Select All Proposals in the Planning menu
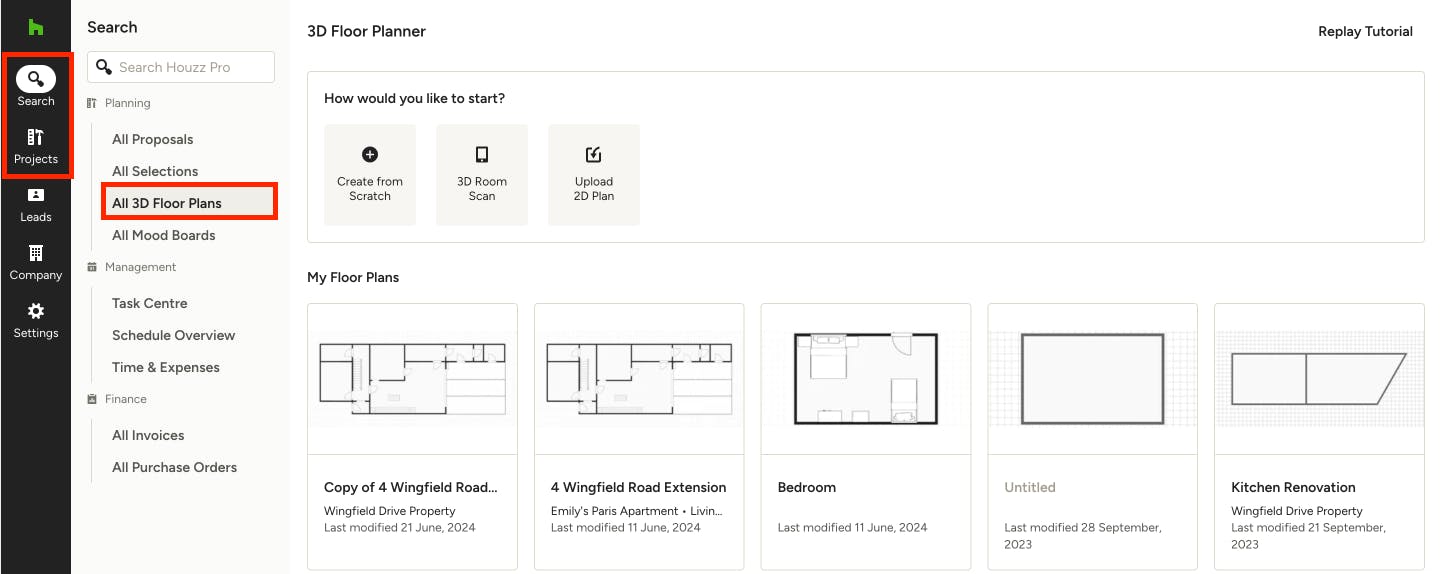 coord(153,139)
